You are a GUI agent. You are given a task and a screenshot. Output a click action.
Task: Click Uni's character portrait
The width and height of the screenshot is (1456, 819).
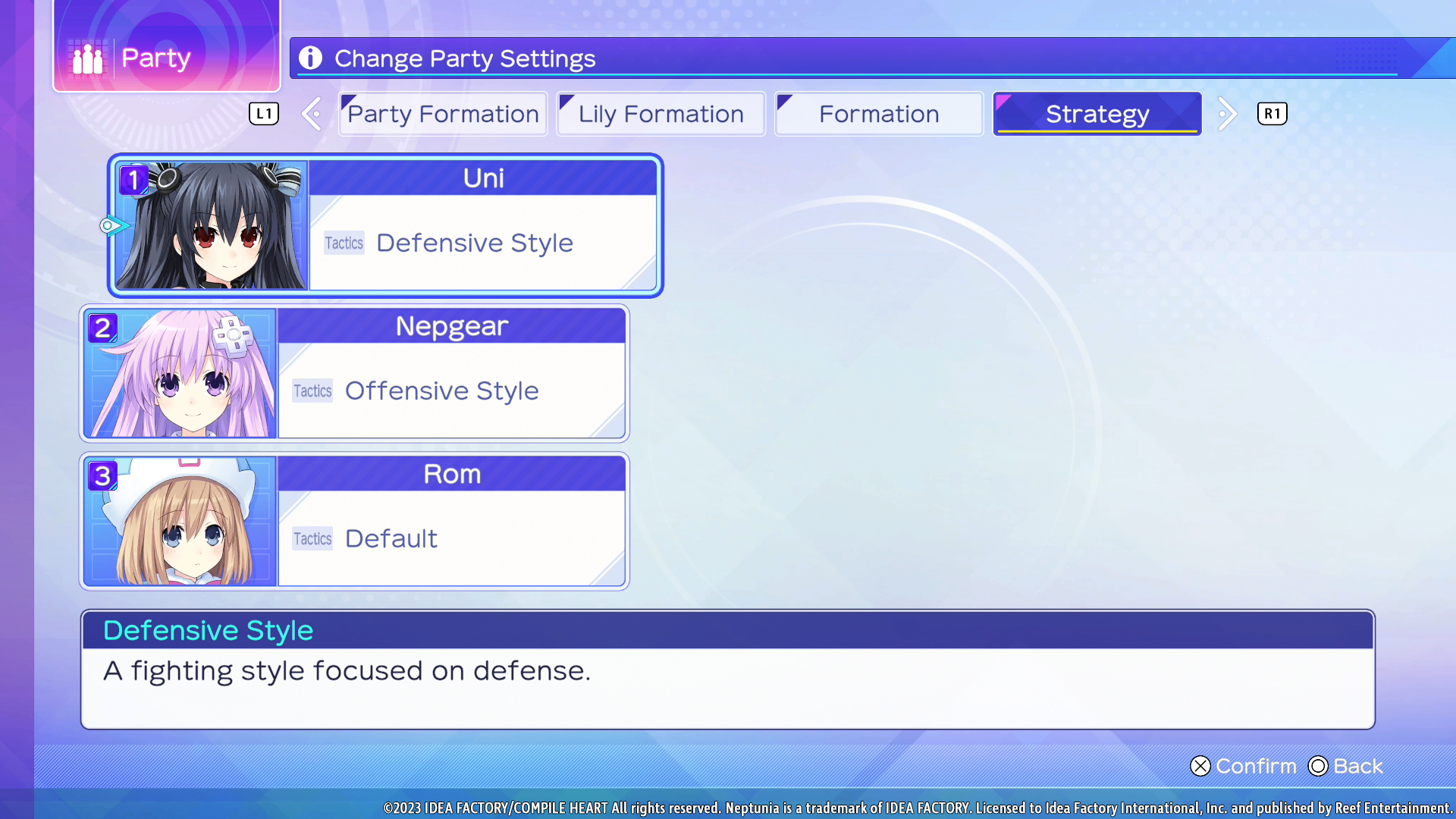(212, 226)
